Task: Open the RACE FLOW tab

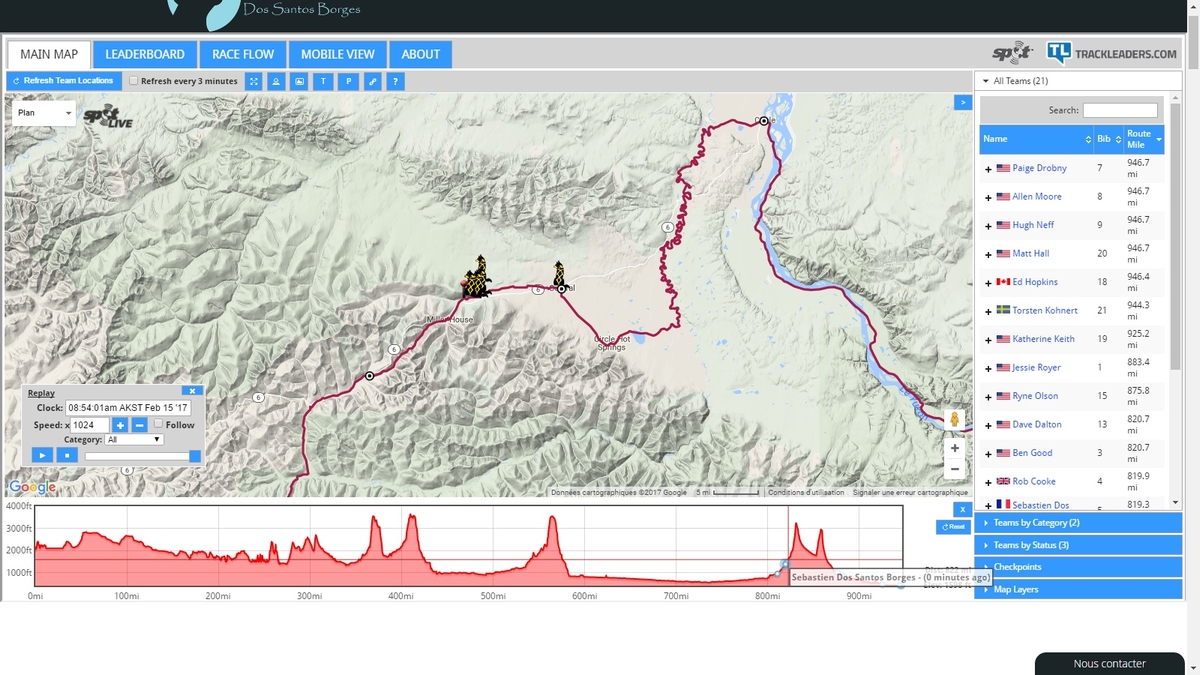Action: 243,54
